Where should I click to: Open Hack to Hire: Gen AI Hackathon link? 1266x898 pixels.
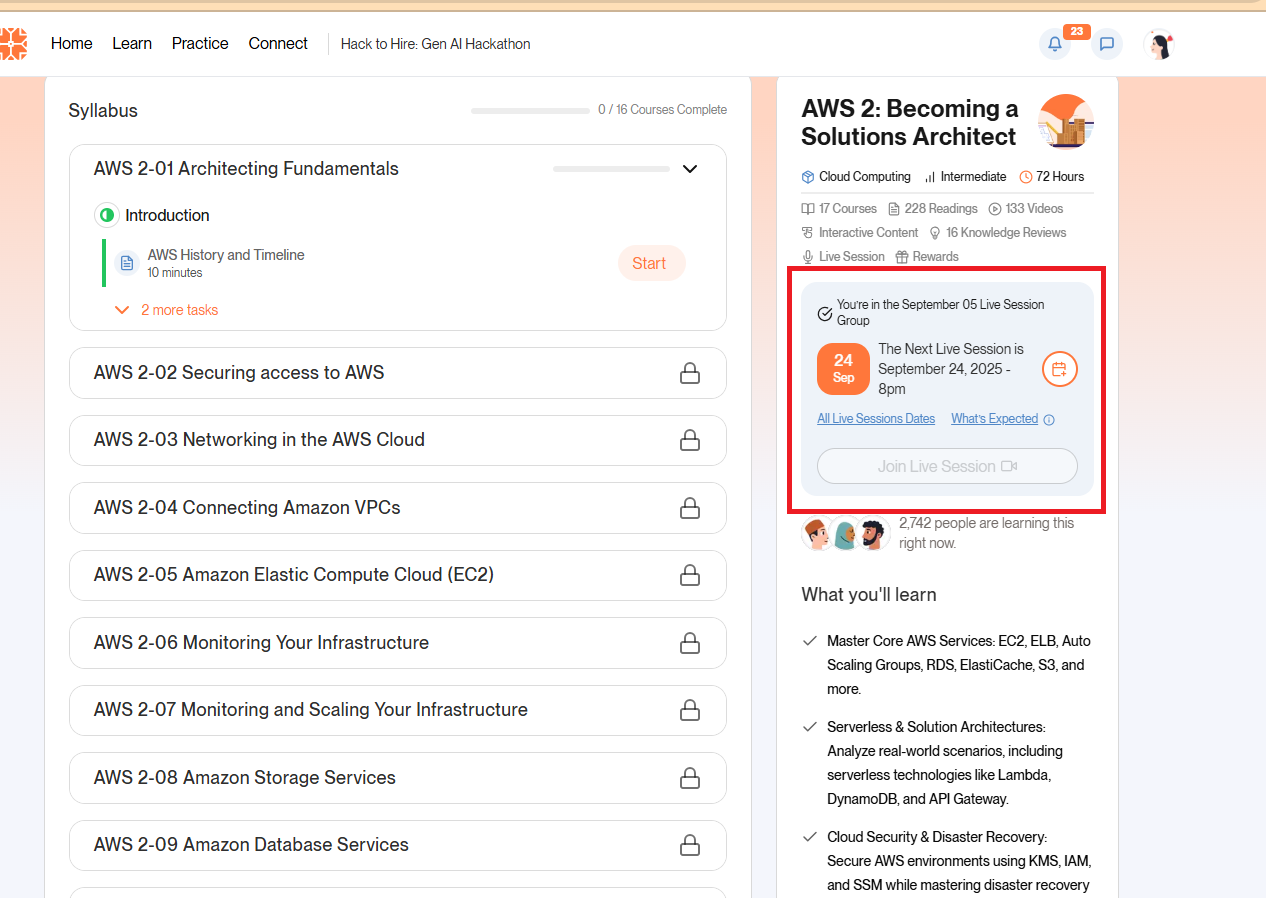click(435, 44)
